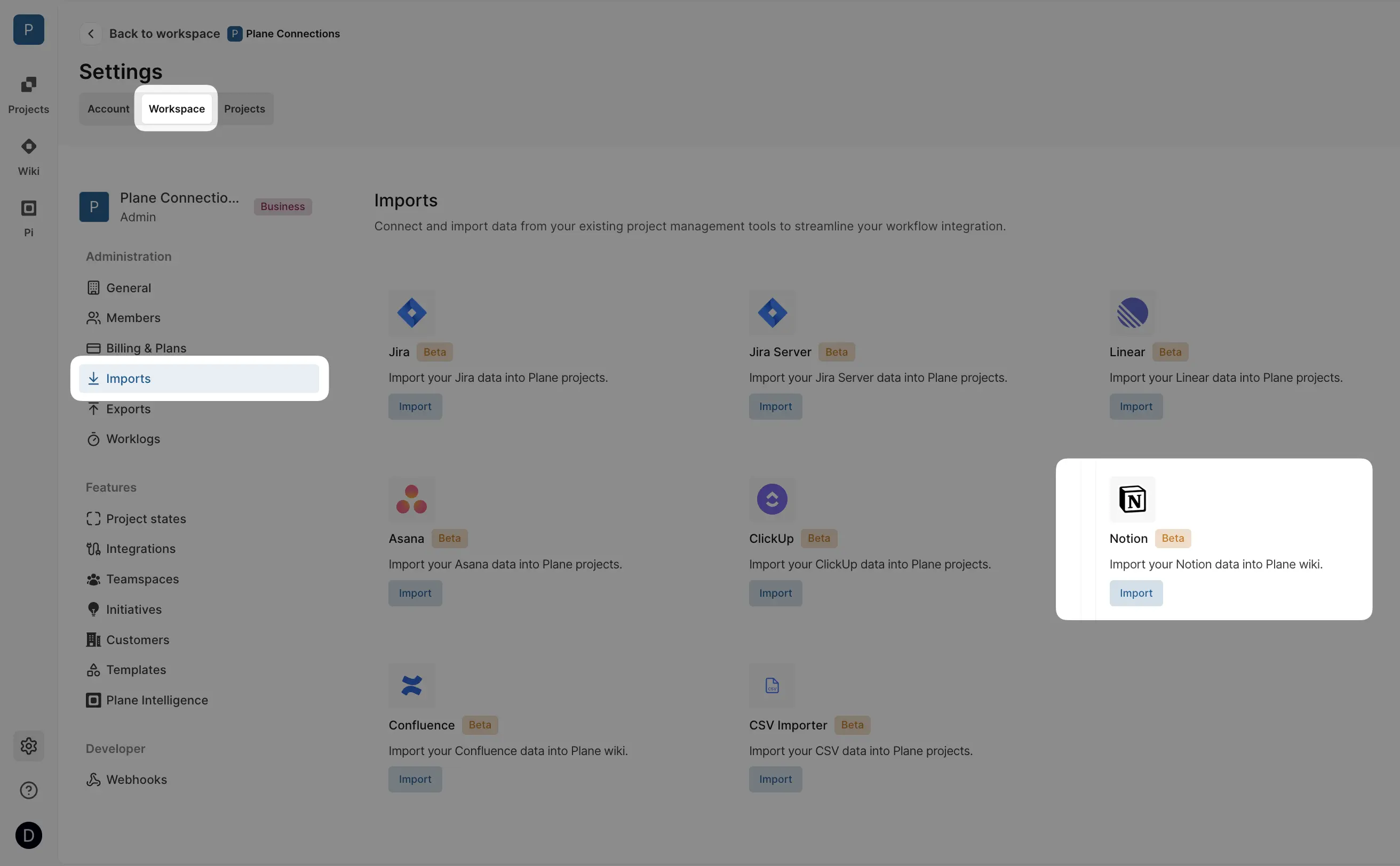The image size is (1400, 866).
Task: Open Exports settings page
Action: click(x=199, y=409)
